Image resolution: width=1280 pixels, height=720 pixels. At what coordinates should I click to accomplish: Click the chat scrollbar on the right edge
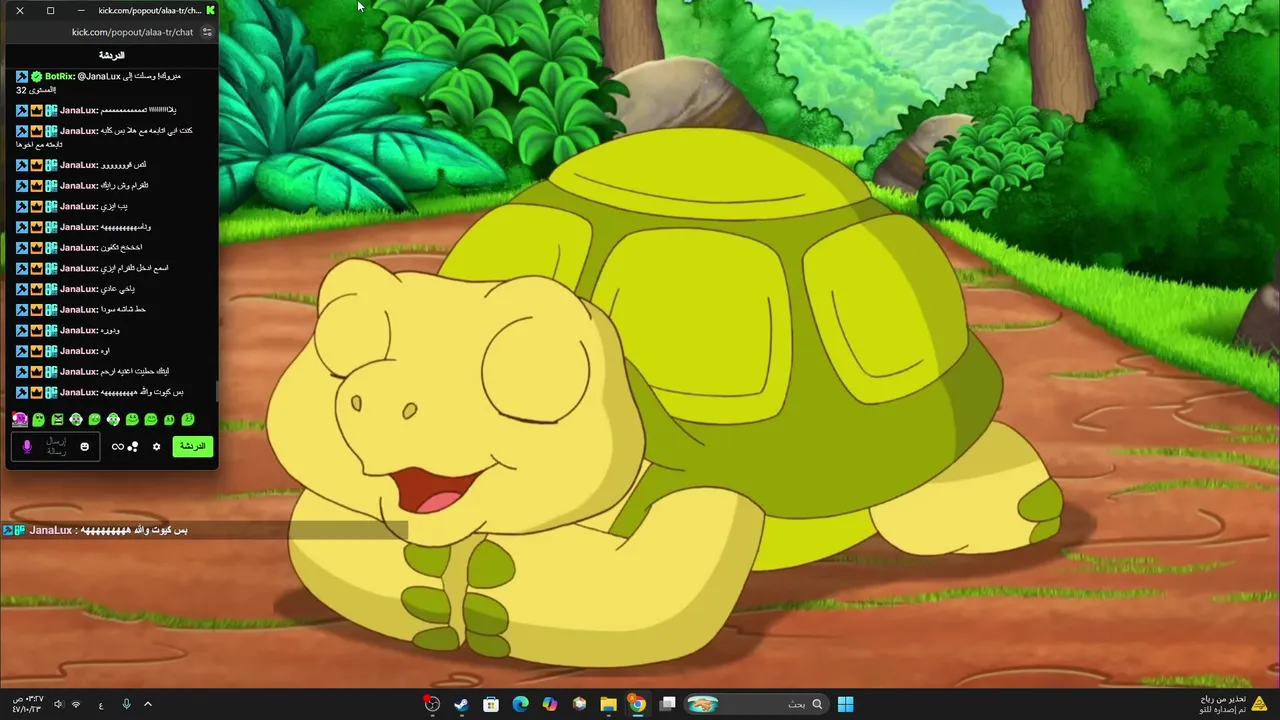(216, 390)
